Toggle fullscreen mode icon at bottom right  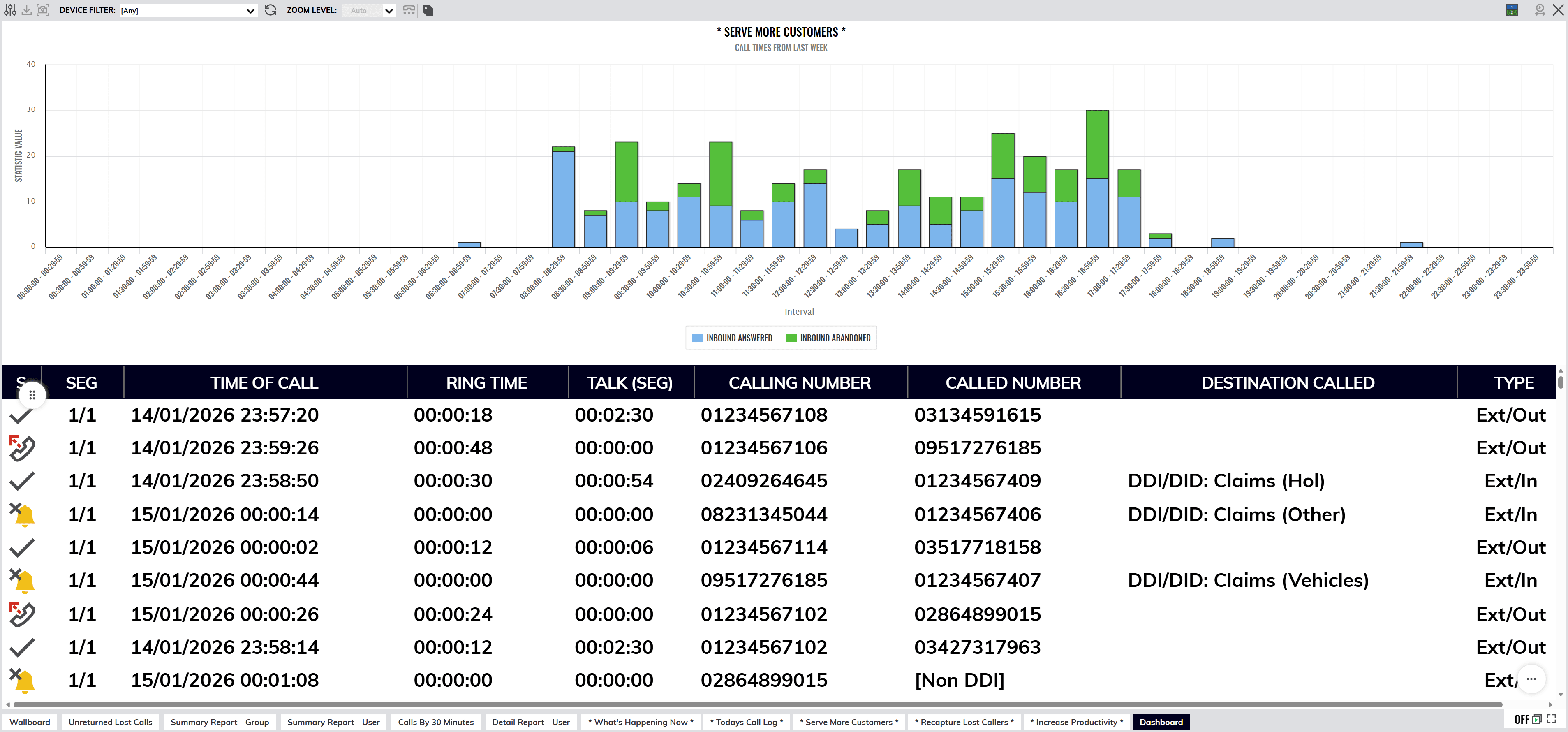point(1551,719)
